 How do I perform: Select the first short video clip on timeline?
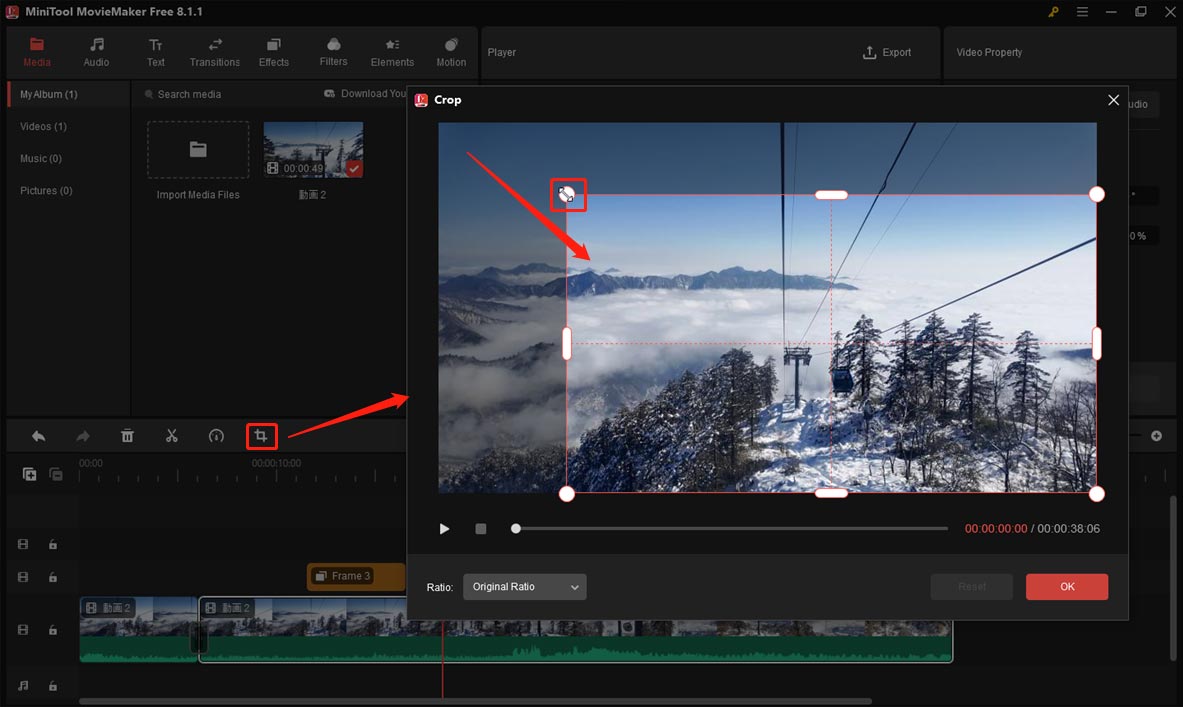pyautogui.click(x=139, y=629)
